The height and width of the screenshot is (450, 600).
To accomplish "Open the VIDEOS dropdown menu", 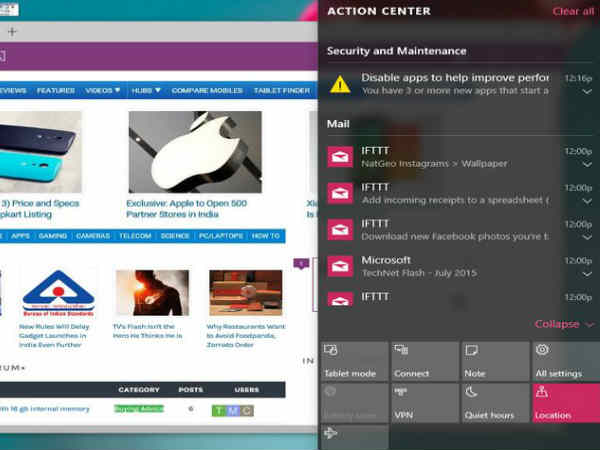I will pos(103,91).
